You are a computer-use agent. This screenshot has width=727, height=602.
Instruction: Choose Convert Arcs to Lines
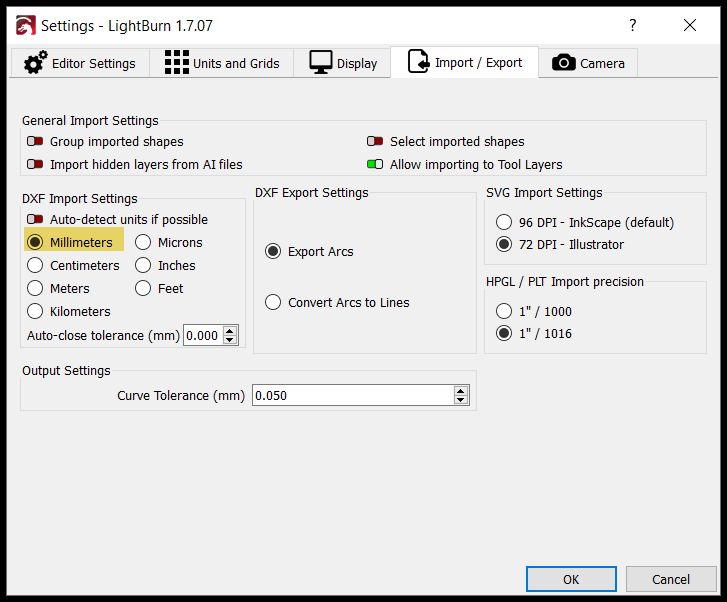pyautogui.click(x=273, y=302)
